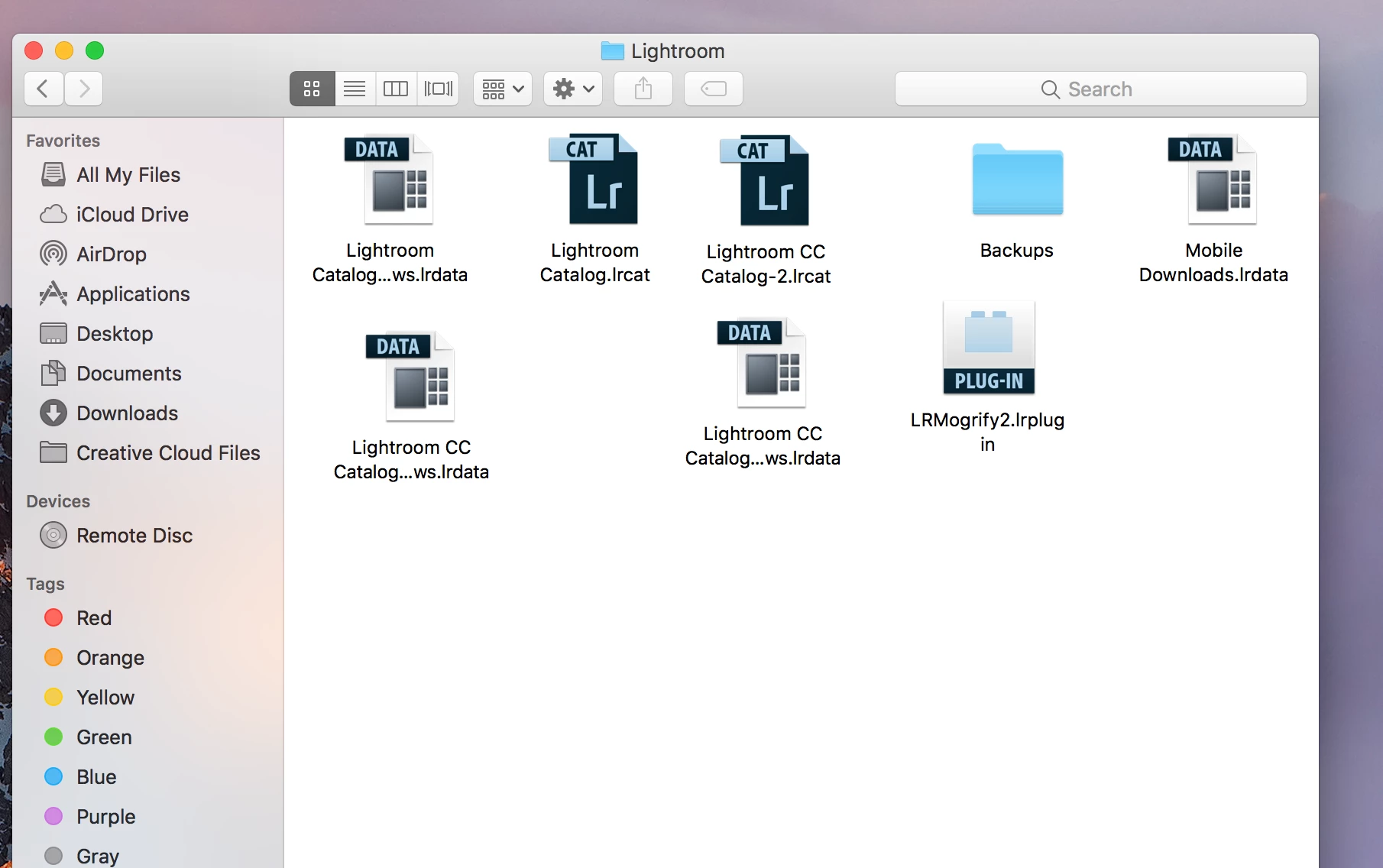The image size is (1383, 868).
Task: Select the LRMogrify2.lrplugin plug-in icon
Action: point(988,348)
